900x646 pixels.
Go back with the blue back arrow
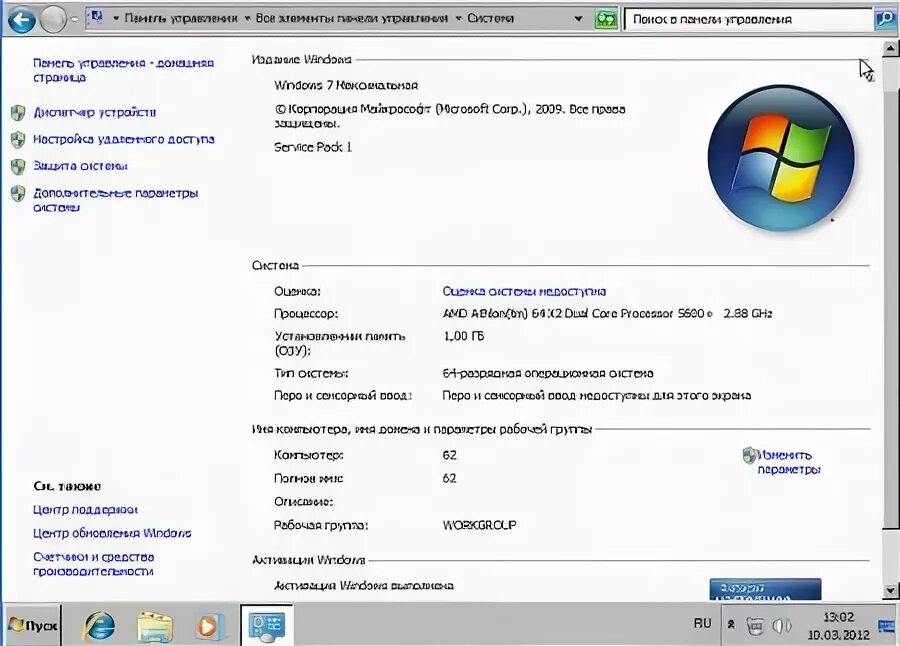(21, 20)
